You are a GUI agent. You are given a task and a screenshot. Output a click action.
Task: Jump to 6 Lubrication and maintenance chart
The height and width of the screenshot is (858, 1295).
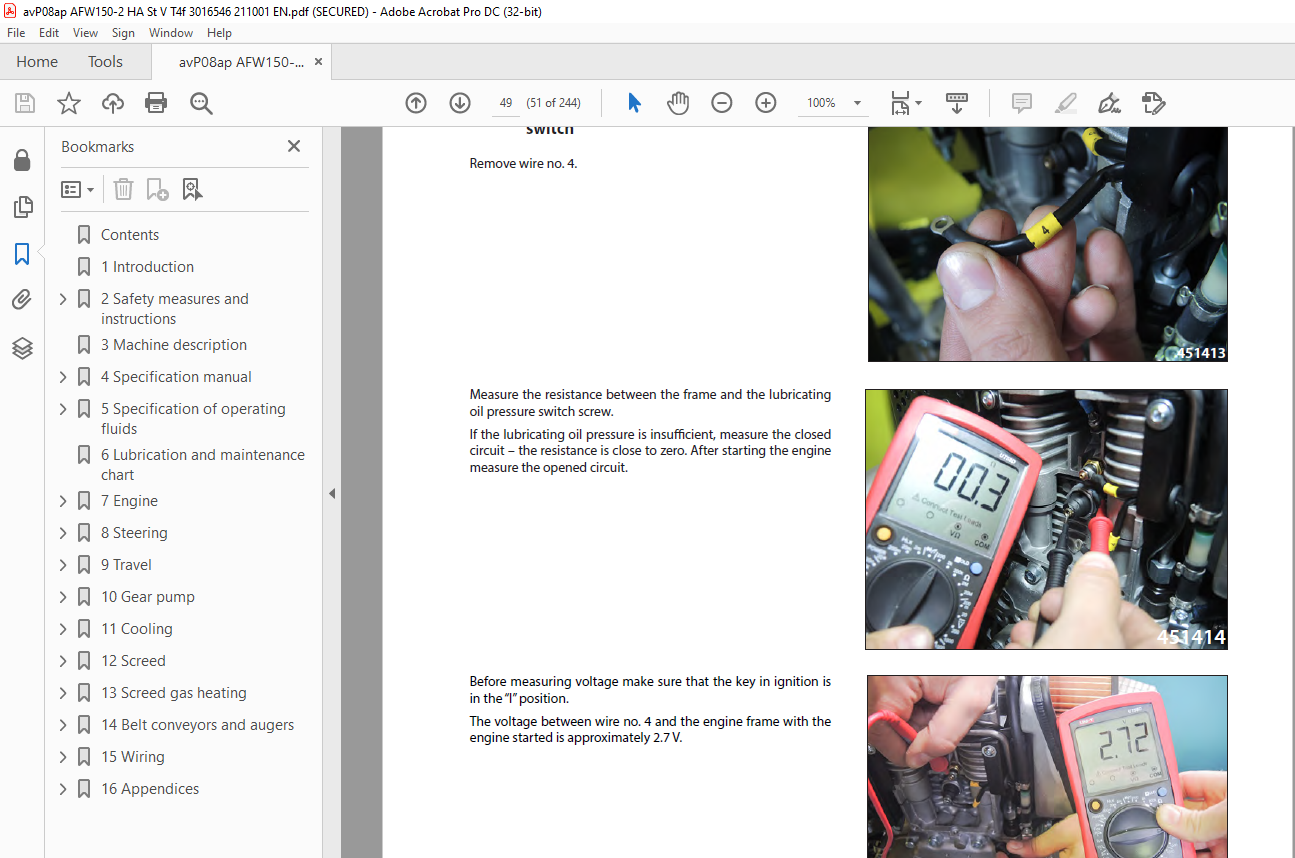[203, 465]
